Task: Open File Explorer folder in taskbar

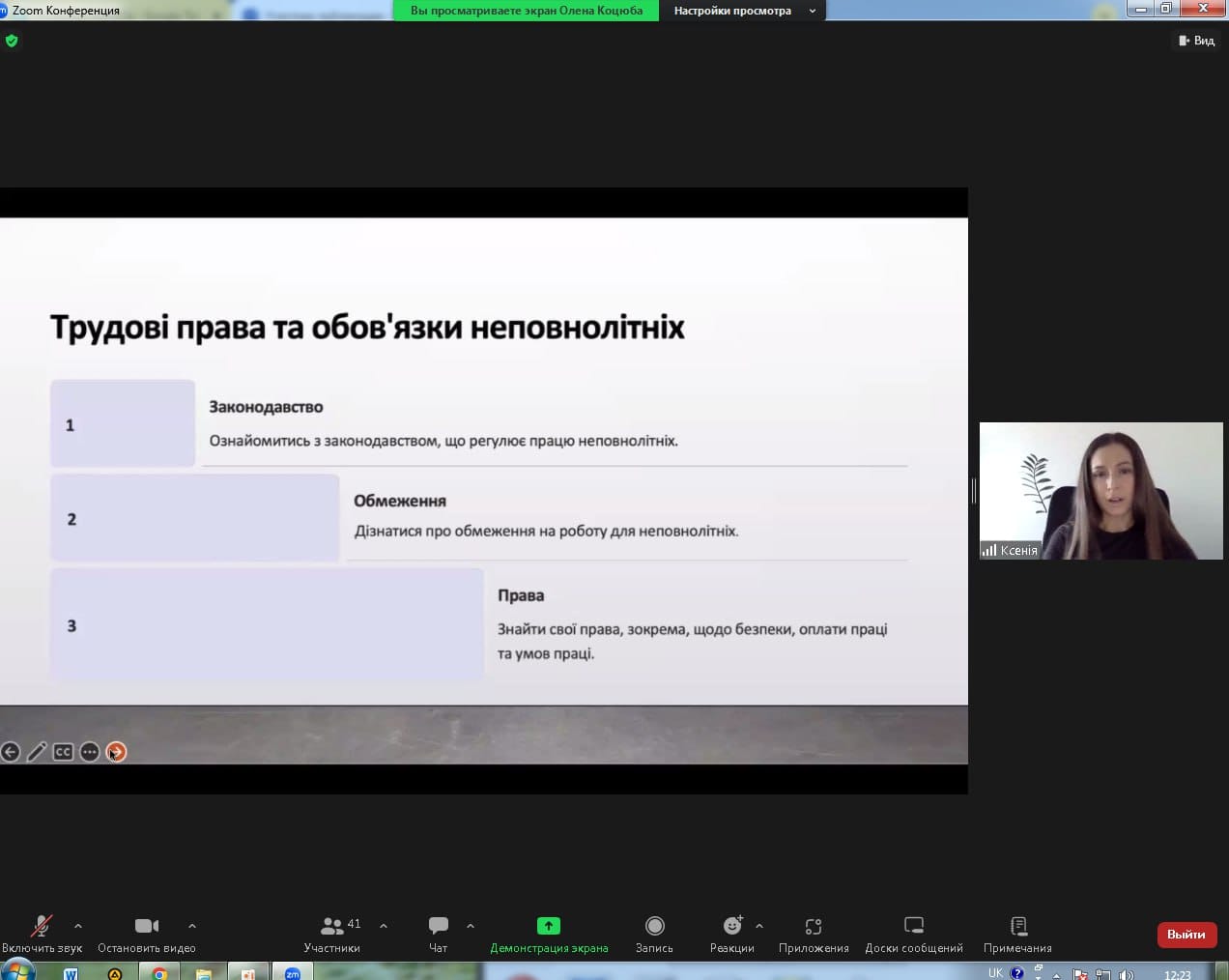Action: point(204,973)
